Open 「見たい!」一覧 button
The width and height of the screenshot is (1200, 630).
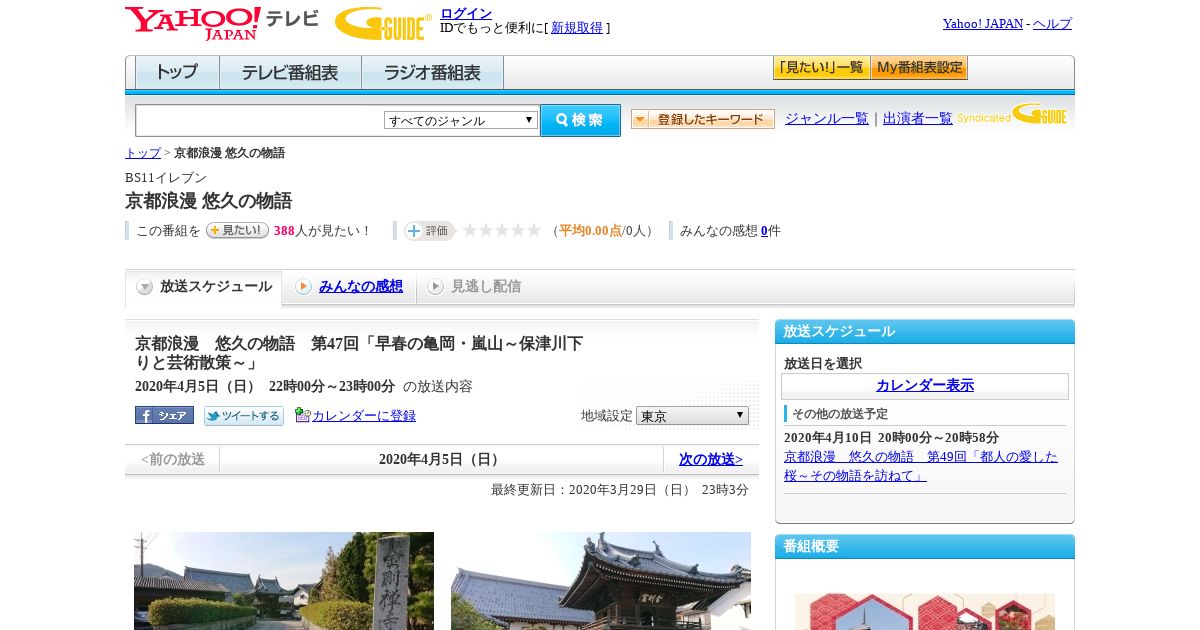click(x=821, y=68)
